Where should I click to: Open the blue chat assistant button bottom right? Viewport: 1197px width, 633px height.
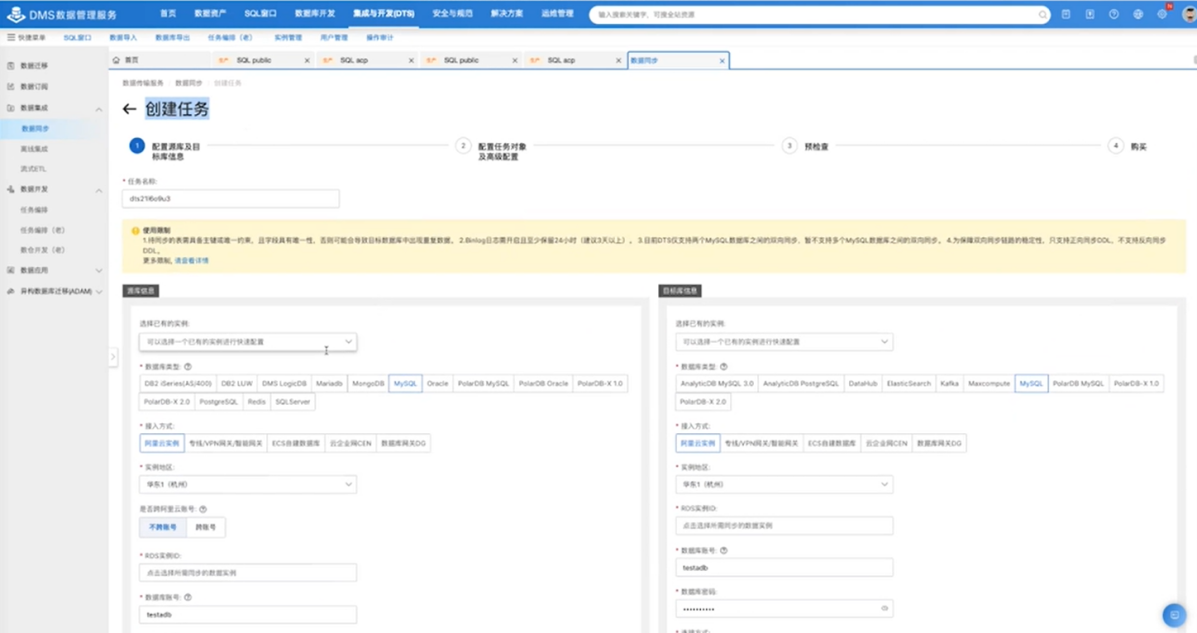pyautogui.click(x=1175, y=617)
